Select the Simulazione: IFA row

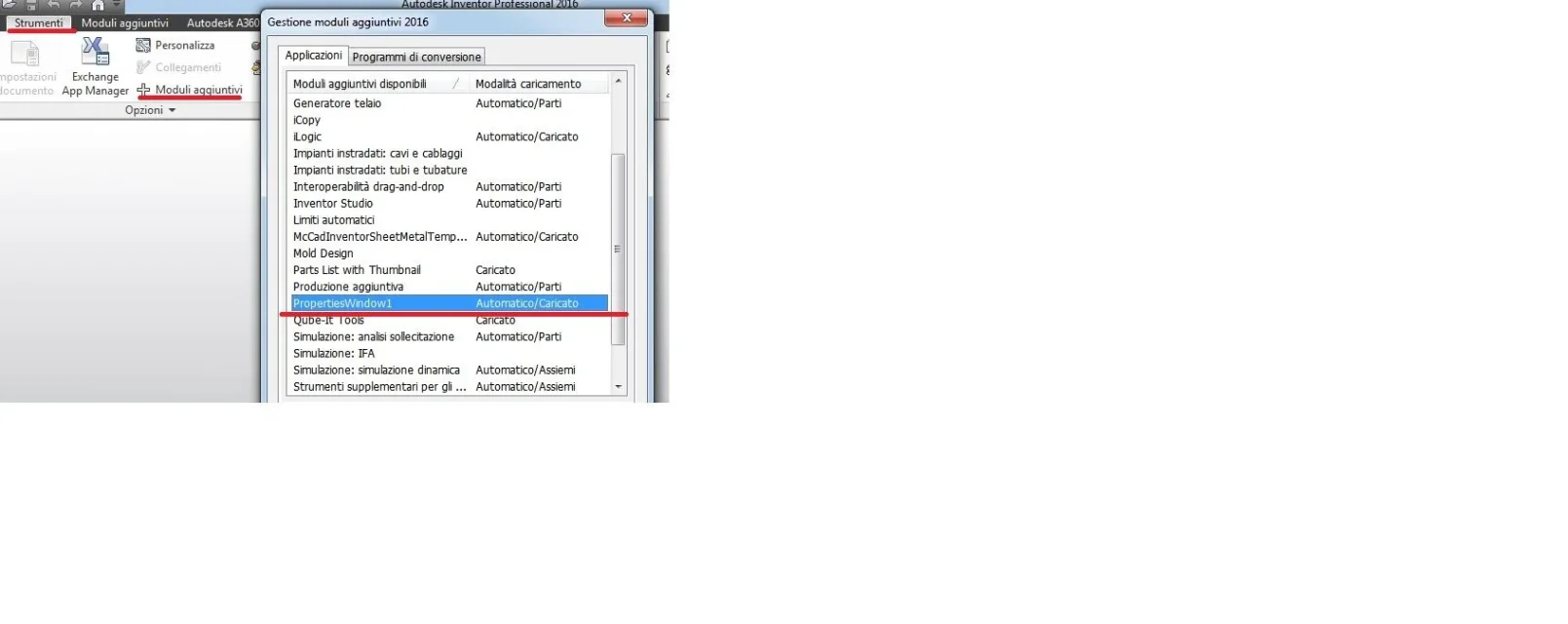tap(449, 353)
